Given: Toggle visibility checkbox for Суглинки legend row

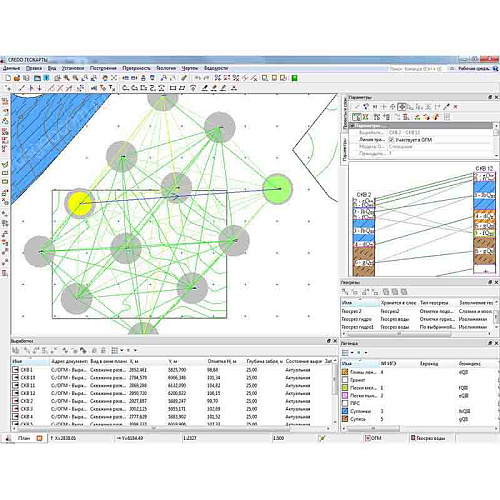Looking at the screenshot, I should click(x=345, y=411).
